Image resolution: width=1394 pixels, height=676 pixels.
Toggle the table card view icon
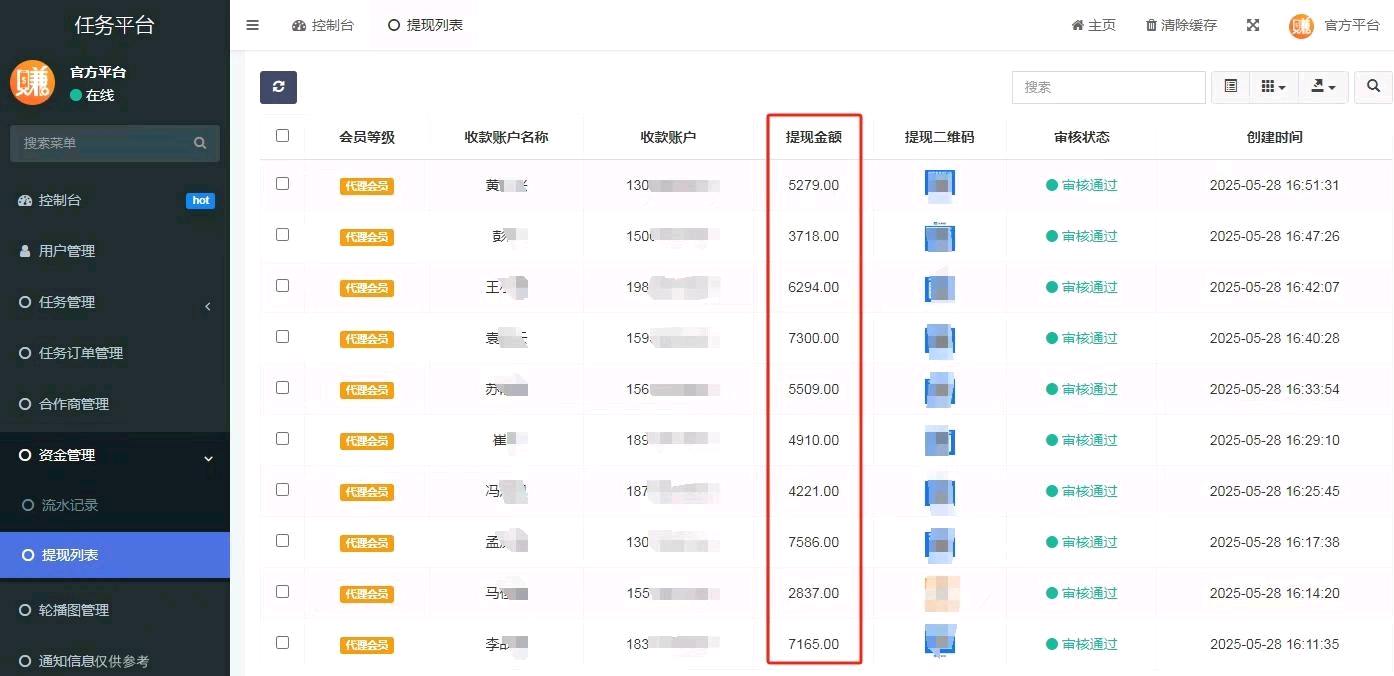coord(1230,87)
